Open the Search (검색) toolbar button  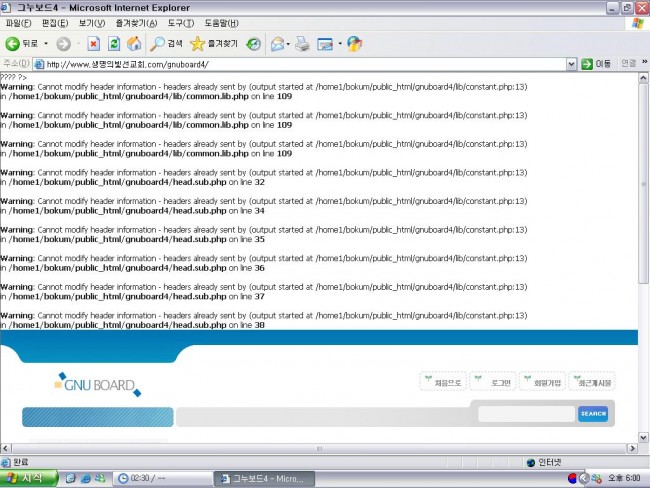(166, 44)
